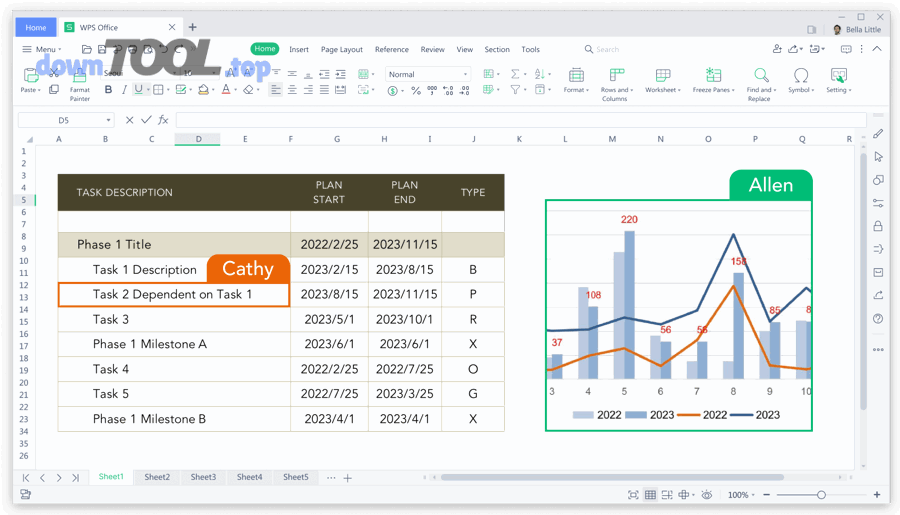Expand the name box dropdown arrow
The height and width of the screenshot is (515, 900).
(108, 120)
